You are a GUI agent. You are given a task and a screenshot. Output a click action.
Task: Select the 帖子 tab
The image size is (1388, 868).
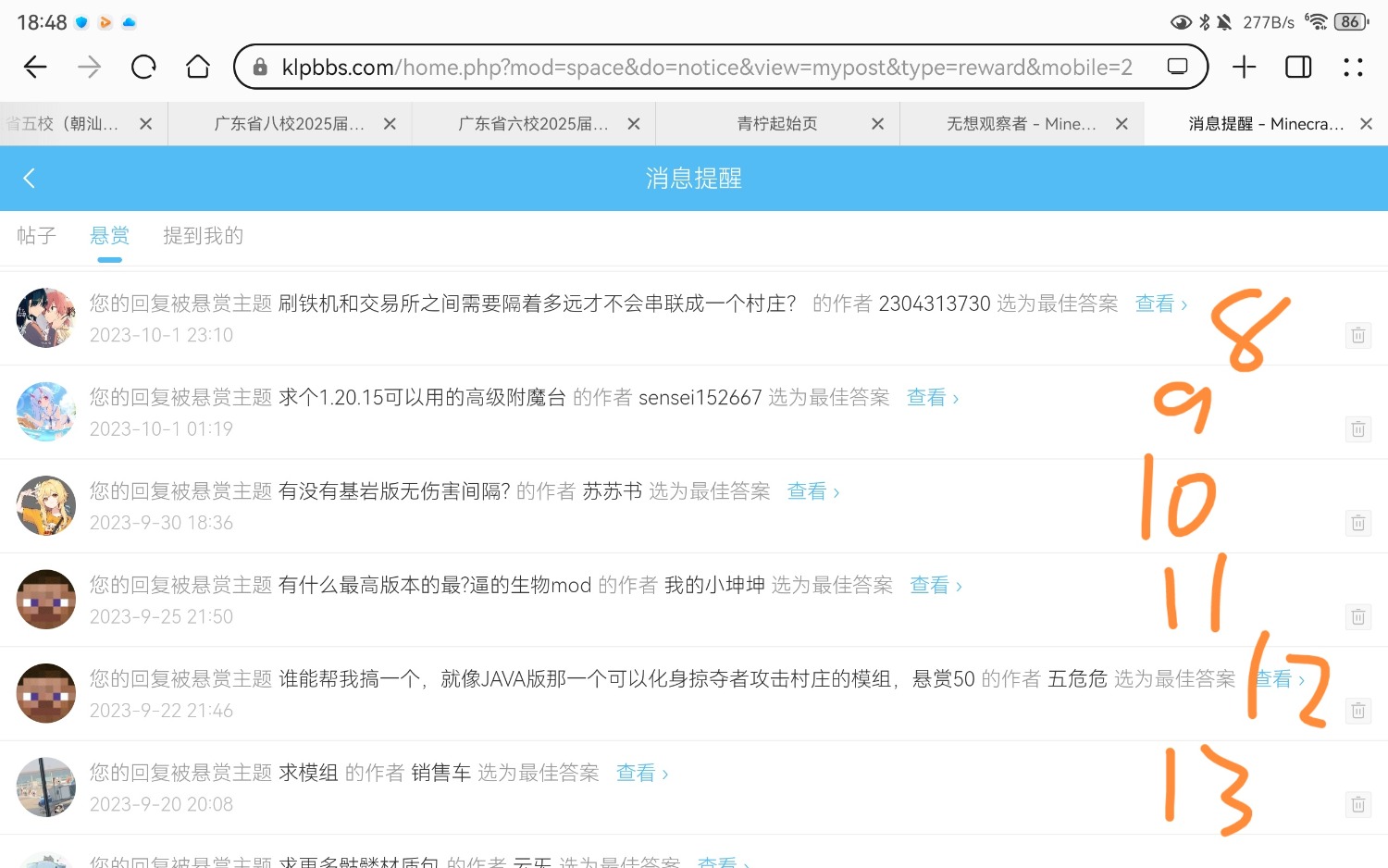coord(37,236)
